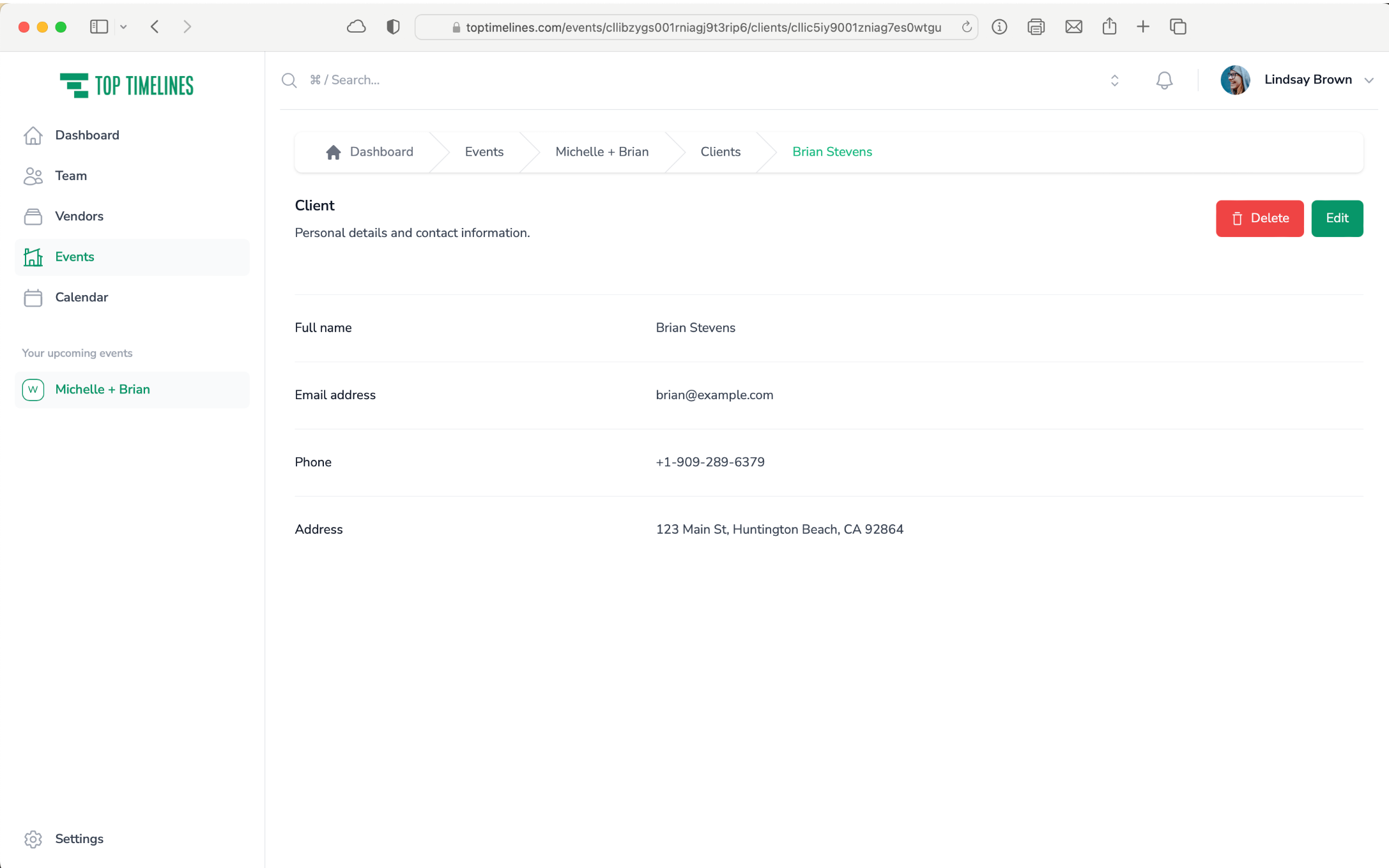Click the Safari privacy shield icon

tap(393, 27)
